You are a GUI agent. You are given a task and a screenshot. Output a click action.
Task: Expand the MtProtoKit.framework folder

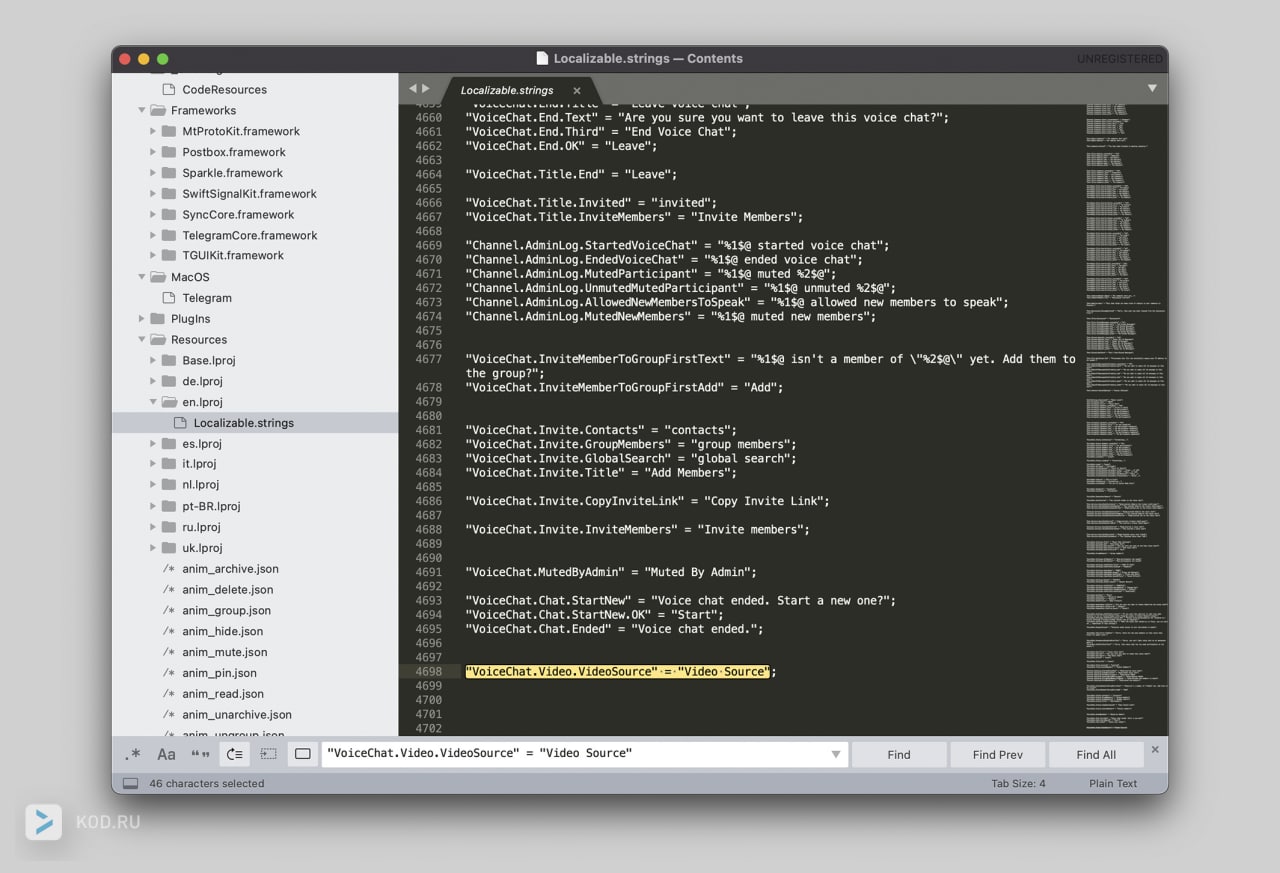(153, 131)
